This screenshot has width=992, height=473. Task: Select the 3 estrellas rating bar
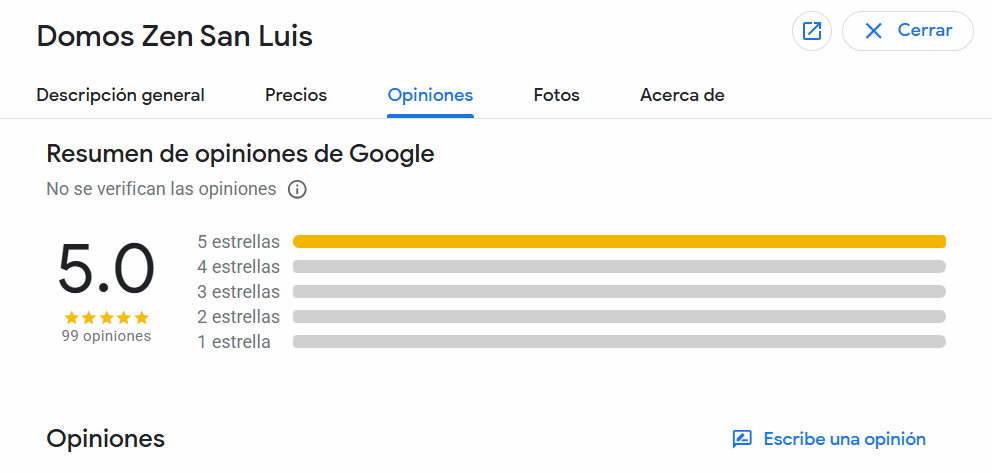coord(619,292)
